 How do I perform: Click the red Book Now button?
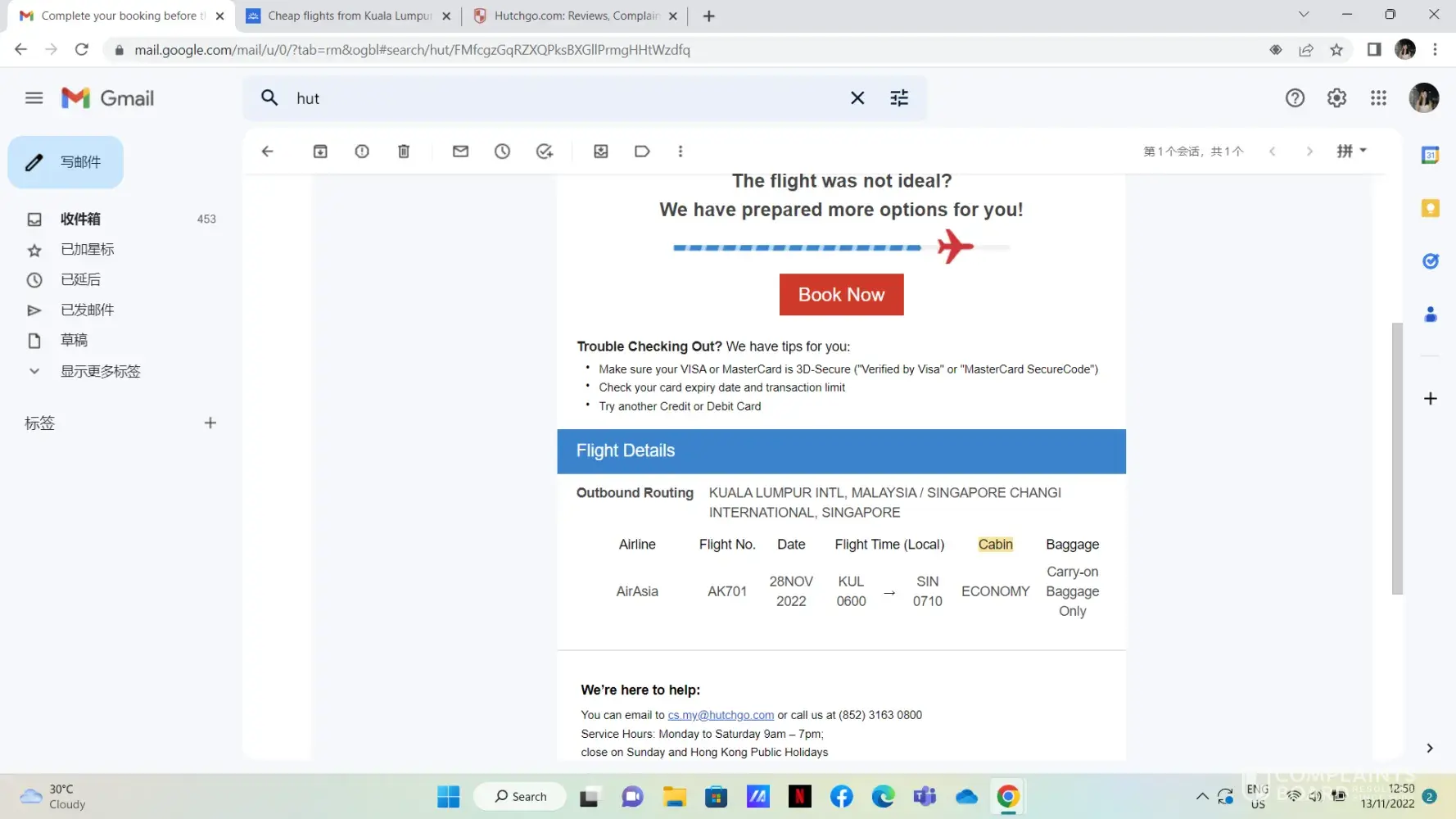tap(841, 295)
